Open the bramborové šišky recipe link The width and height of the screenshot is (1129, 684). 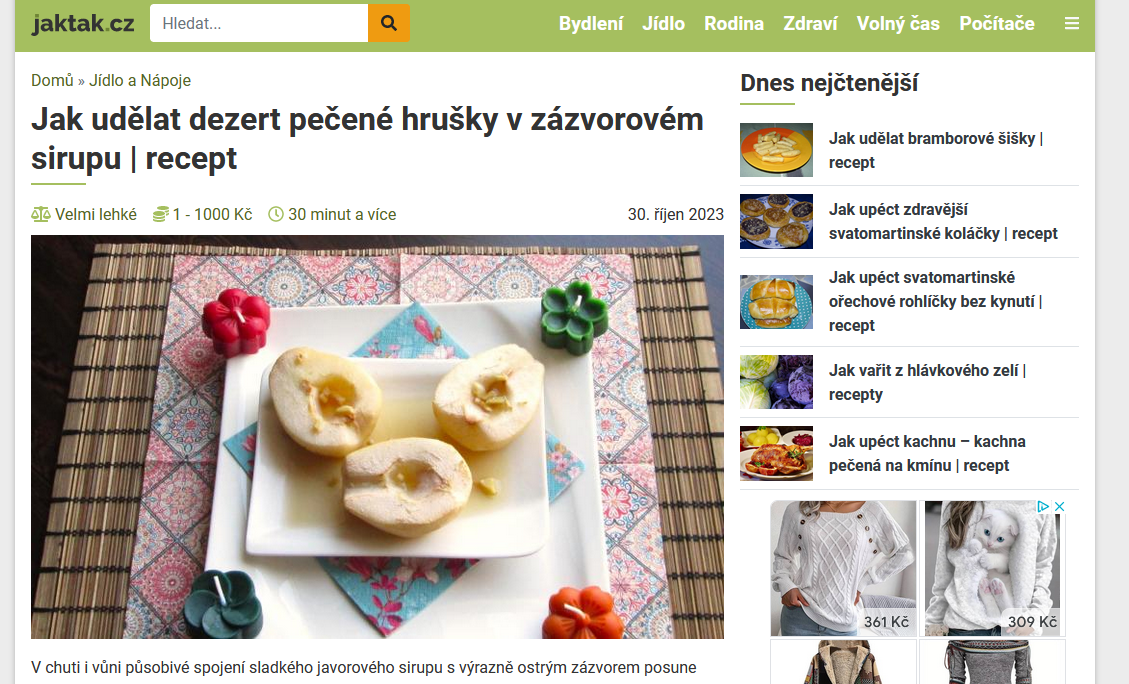936,150
